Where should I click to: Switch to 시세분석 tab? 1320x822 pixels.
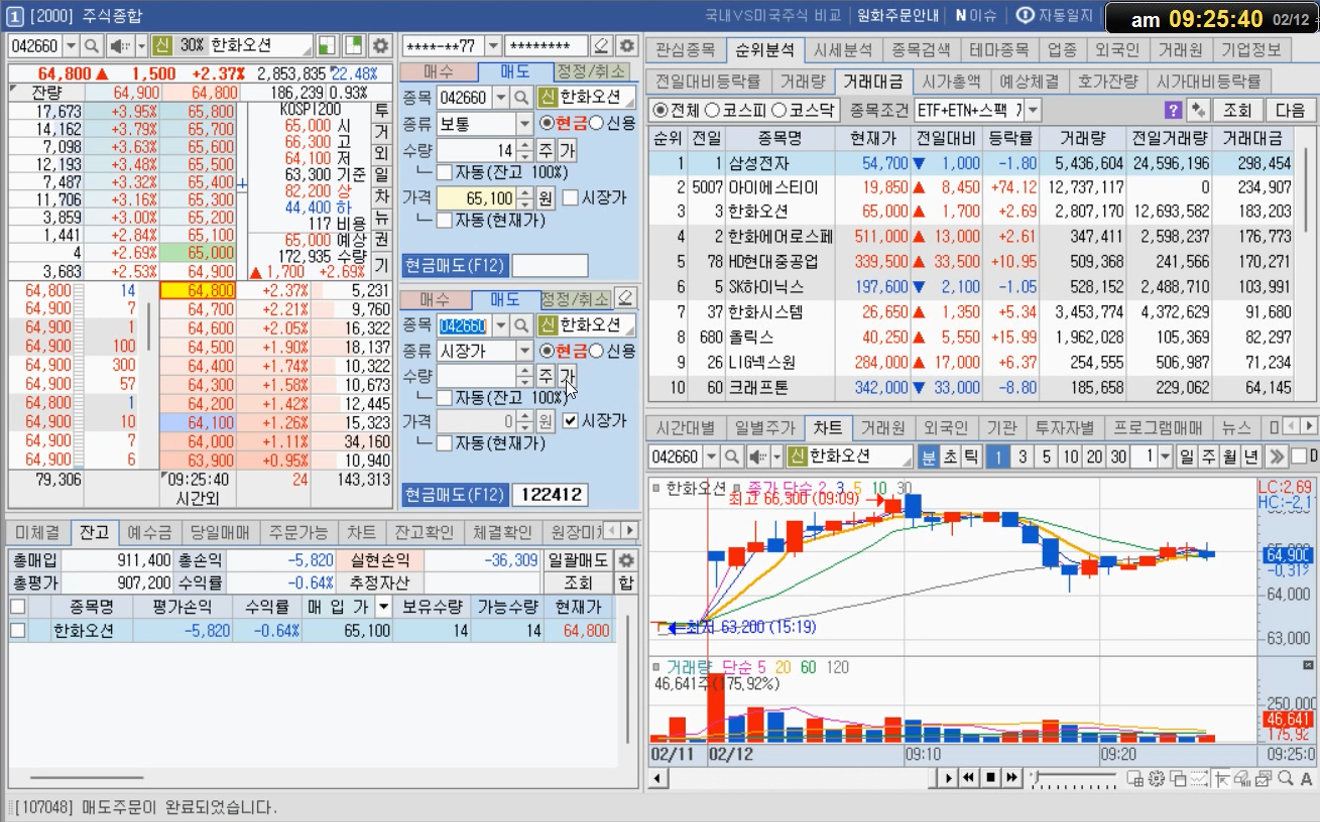click(x=843, y=49)
